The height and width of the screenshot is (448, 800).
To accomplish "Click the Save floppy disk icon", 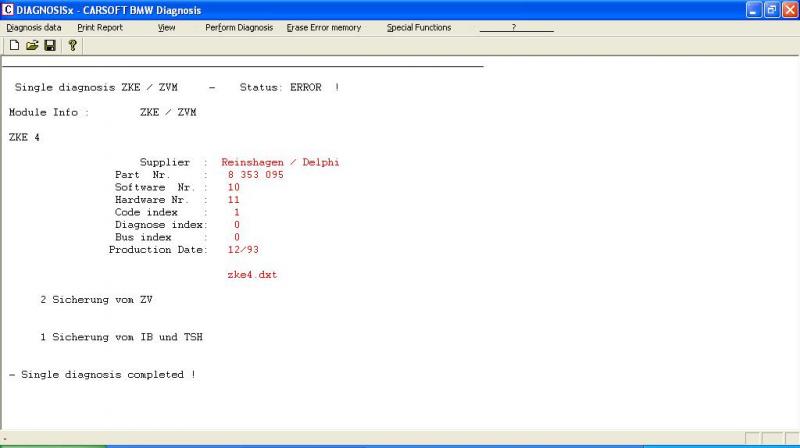I will (x=49, y=45).
